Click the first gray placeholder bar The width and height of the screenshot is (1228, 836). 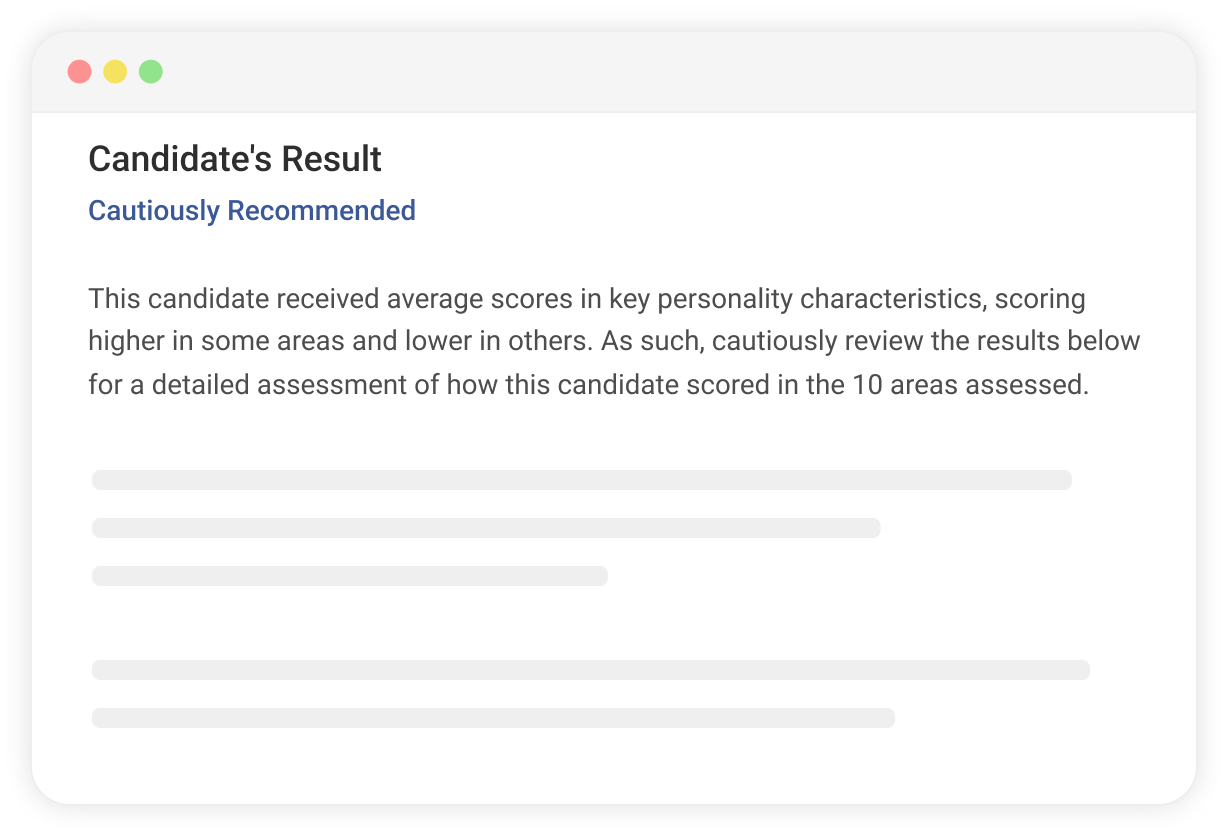tap(581, 480)
